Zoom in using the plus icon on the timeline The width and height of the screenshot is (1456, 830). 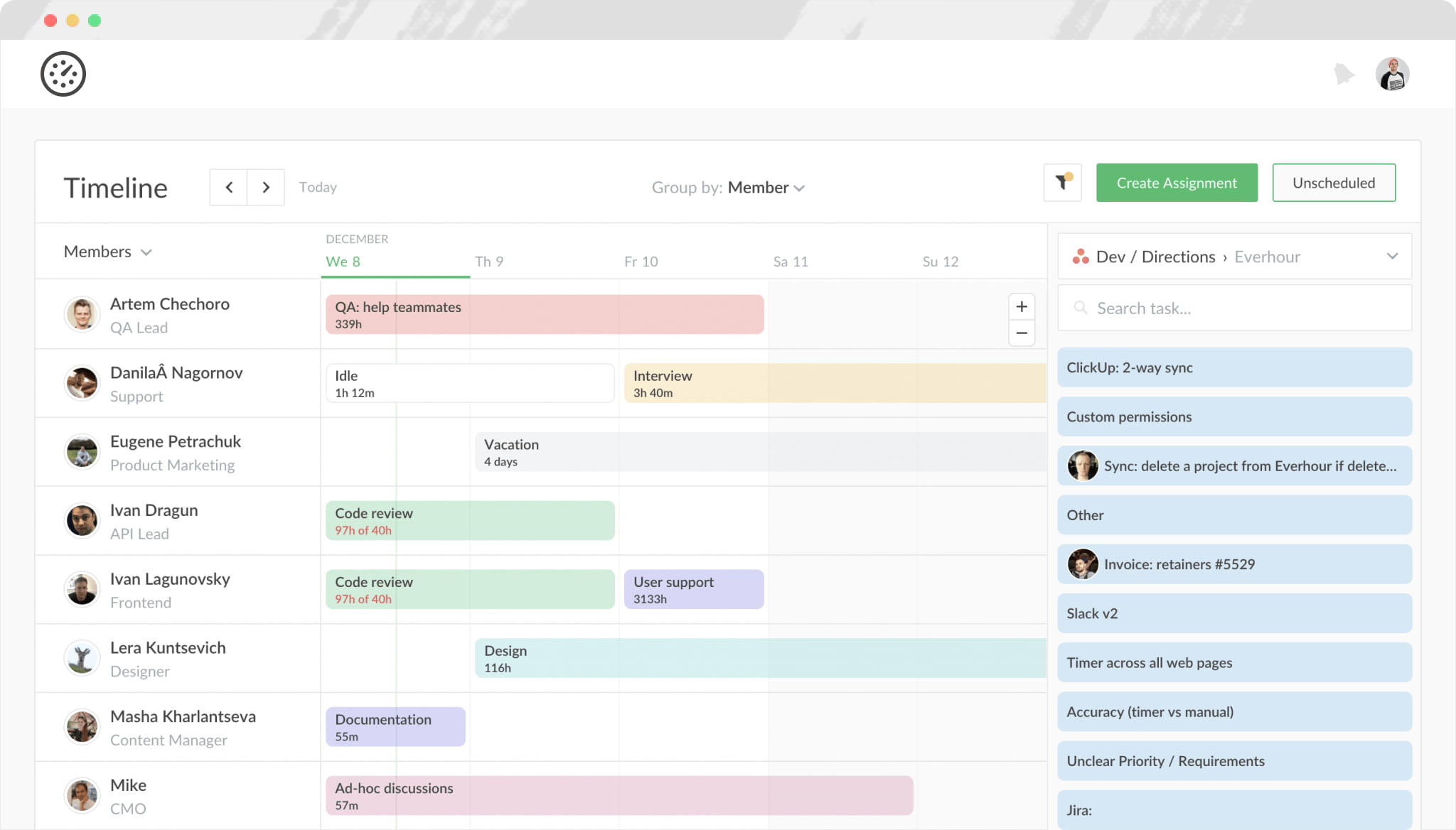pos(1022,306)
